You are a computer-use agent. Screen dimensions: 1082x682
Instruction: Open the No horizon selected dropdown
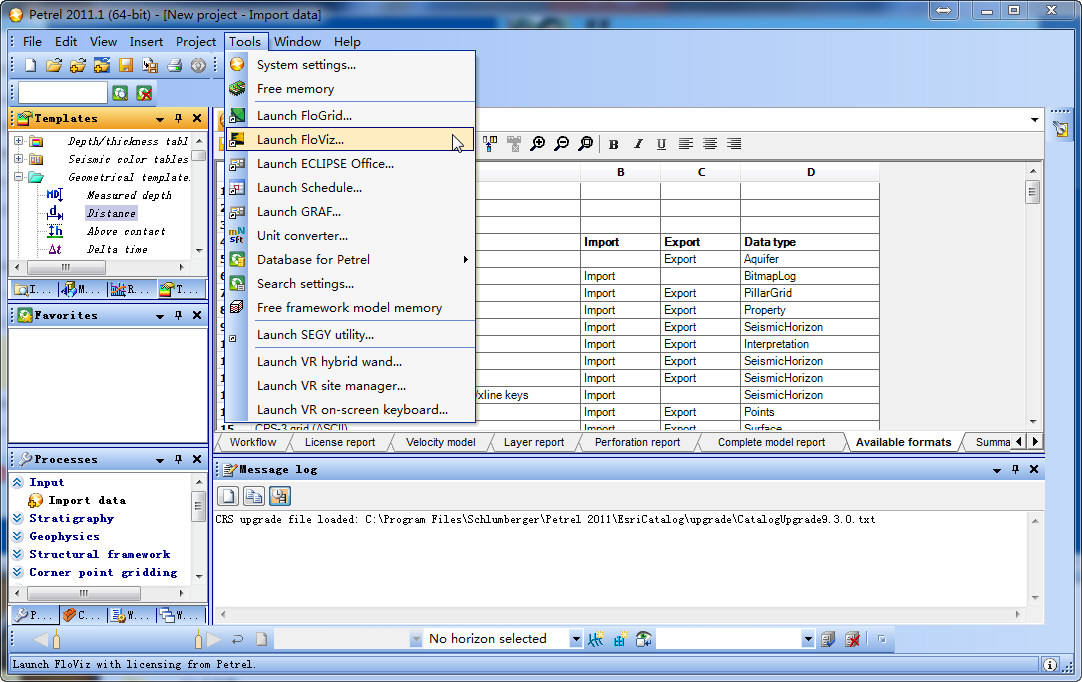(x=576, y=639)
